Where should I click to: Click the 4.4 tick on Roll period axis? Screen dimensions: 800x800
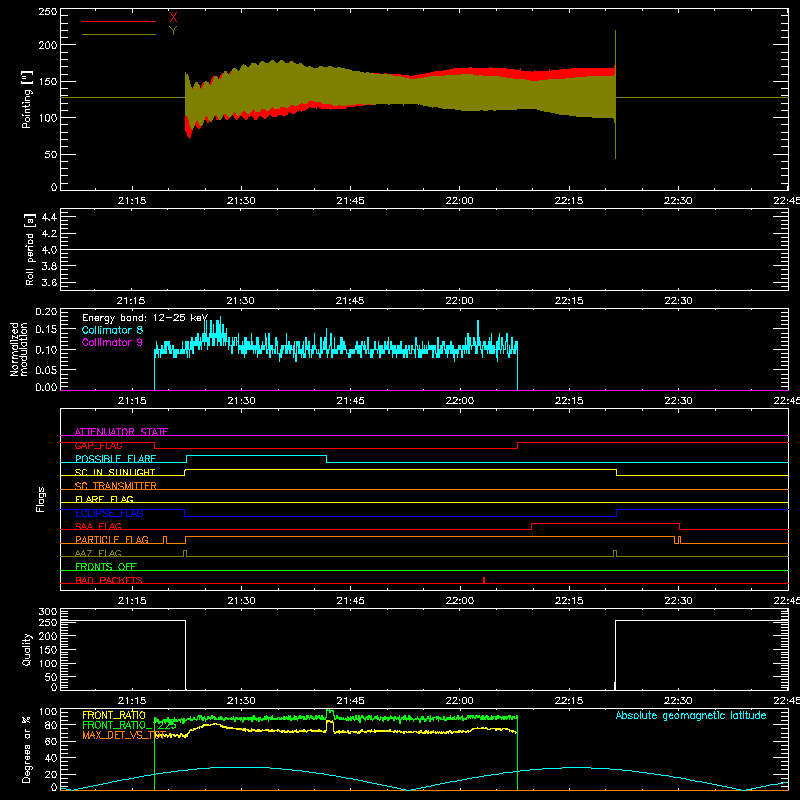pyautogui.click(x=49, y=217)
